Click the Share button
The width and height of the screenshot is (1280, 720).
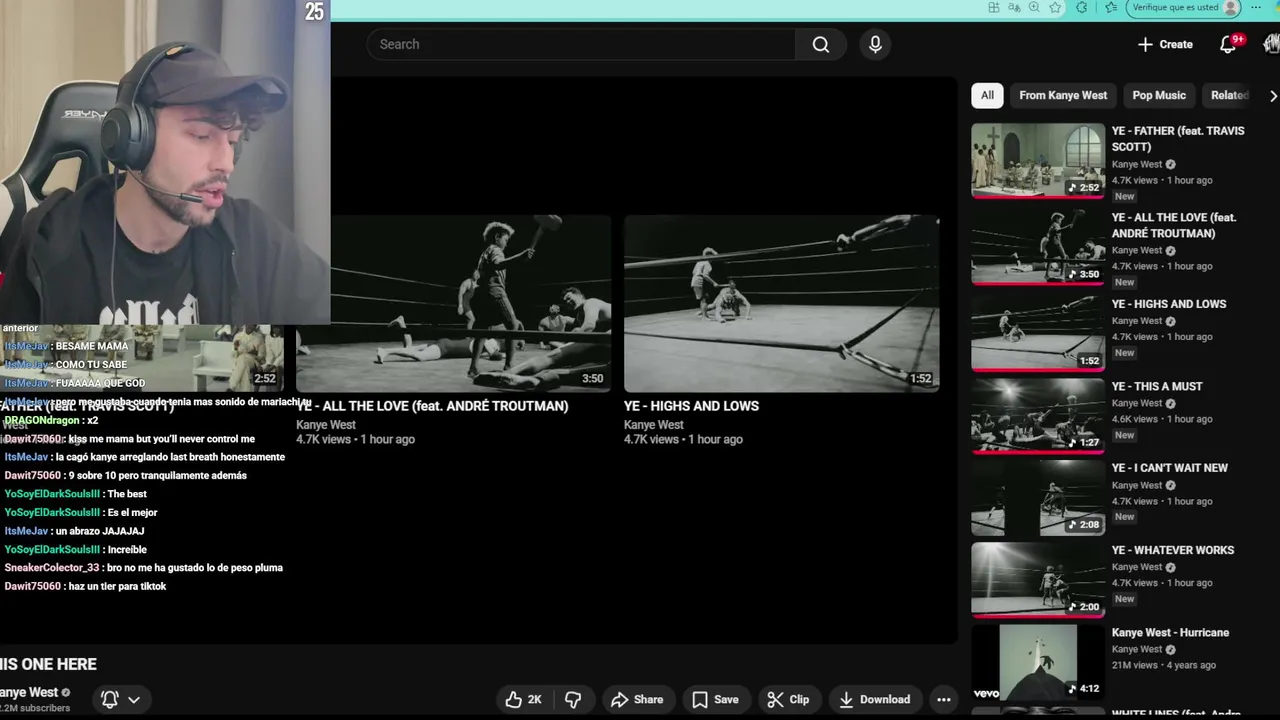(637, 699)
